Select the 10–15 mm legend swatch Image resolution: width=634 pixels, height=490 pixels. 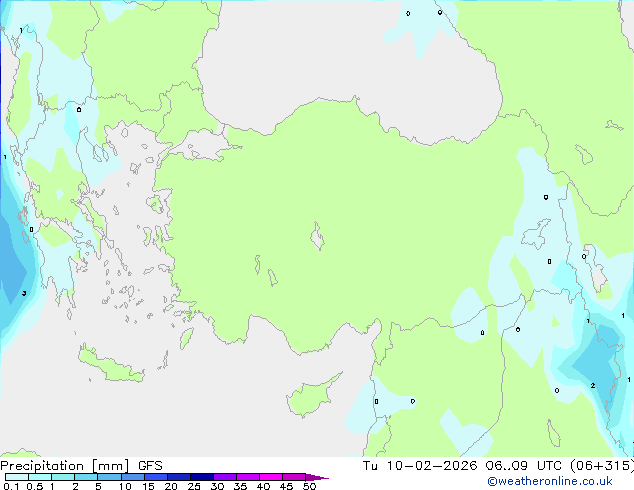click(x=133, y=477)
